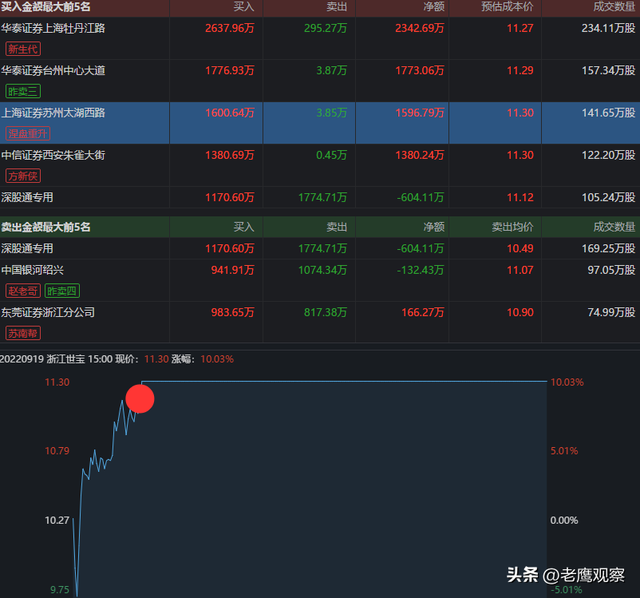640x598 pixels.
Task: Click the 5.01% percentage axis label
Action: point(564,451)
